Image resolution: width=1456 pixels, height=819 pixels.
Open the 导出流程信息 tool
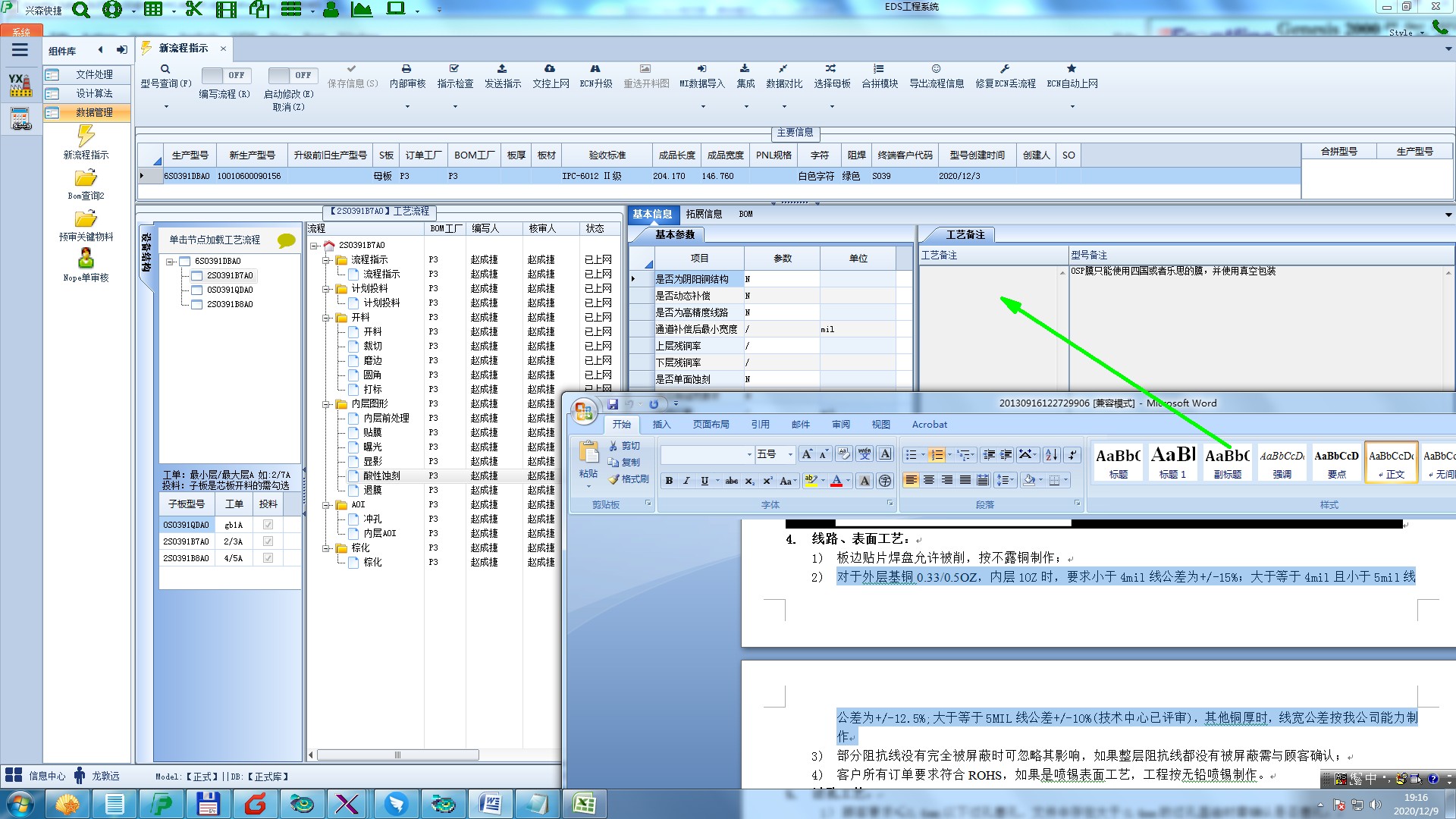pos(936,69)
